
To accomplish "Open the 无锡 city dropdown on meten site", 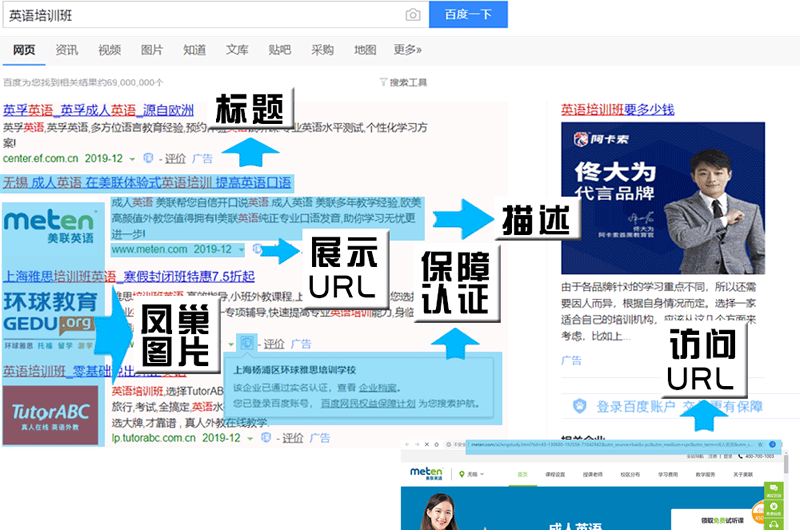I will point(474,474).
